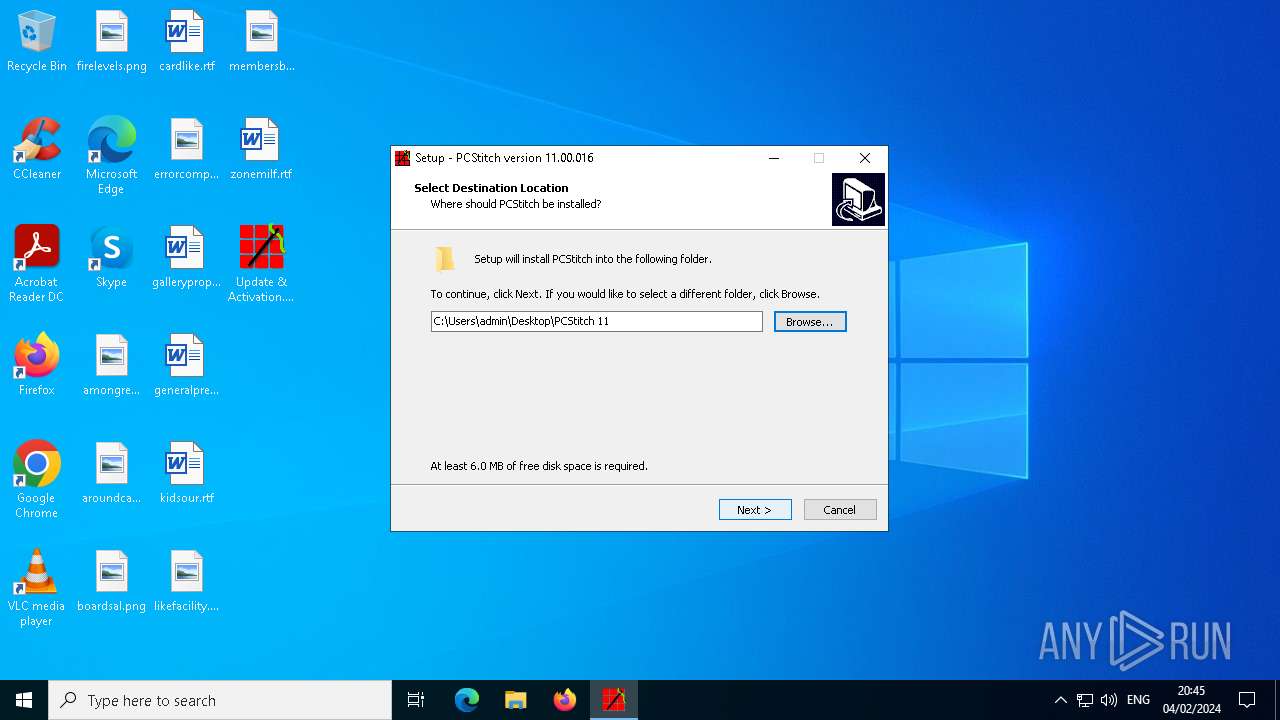Image resolution: width=1280 pixels, height=720 pixels.
Task: Click Next > to continue installation
Action: [755, 510]
